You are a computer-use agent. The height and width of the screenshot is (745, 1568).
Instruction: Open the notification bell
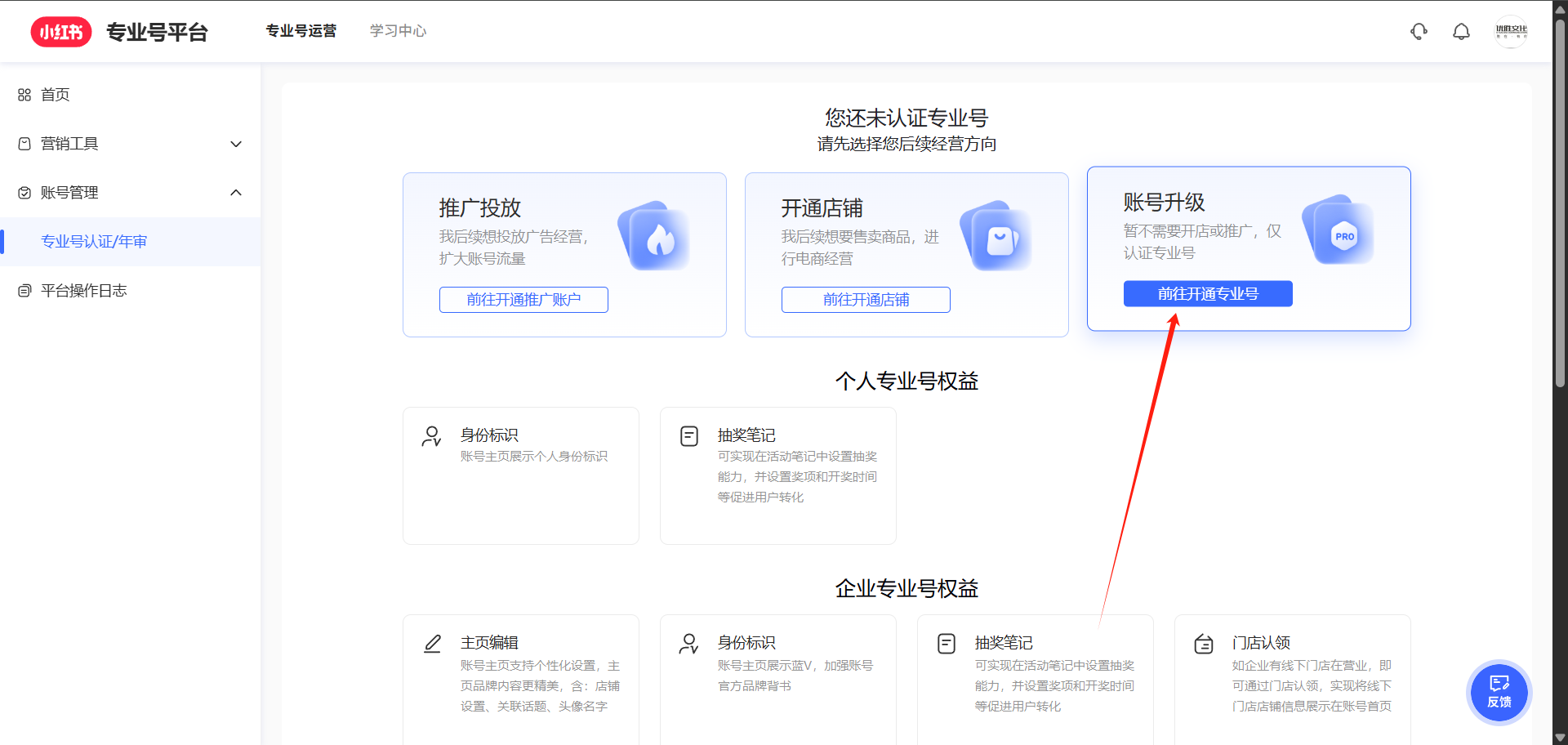(x=1461, y=32)
